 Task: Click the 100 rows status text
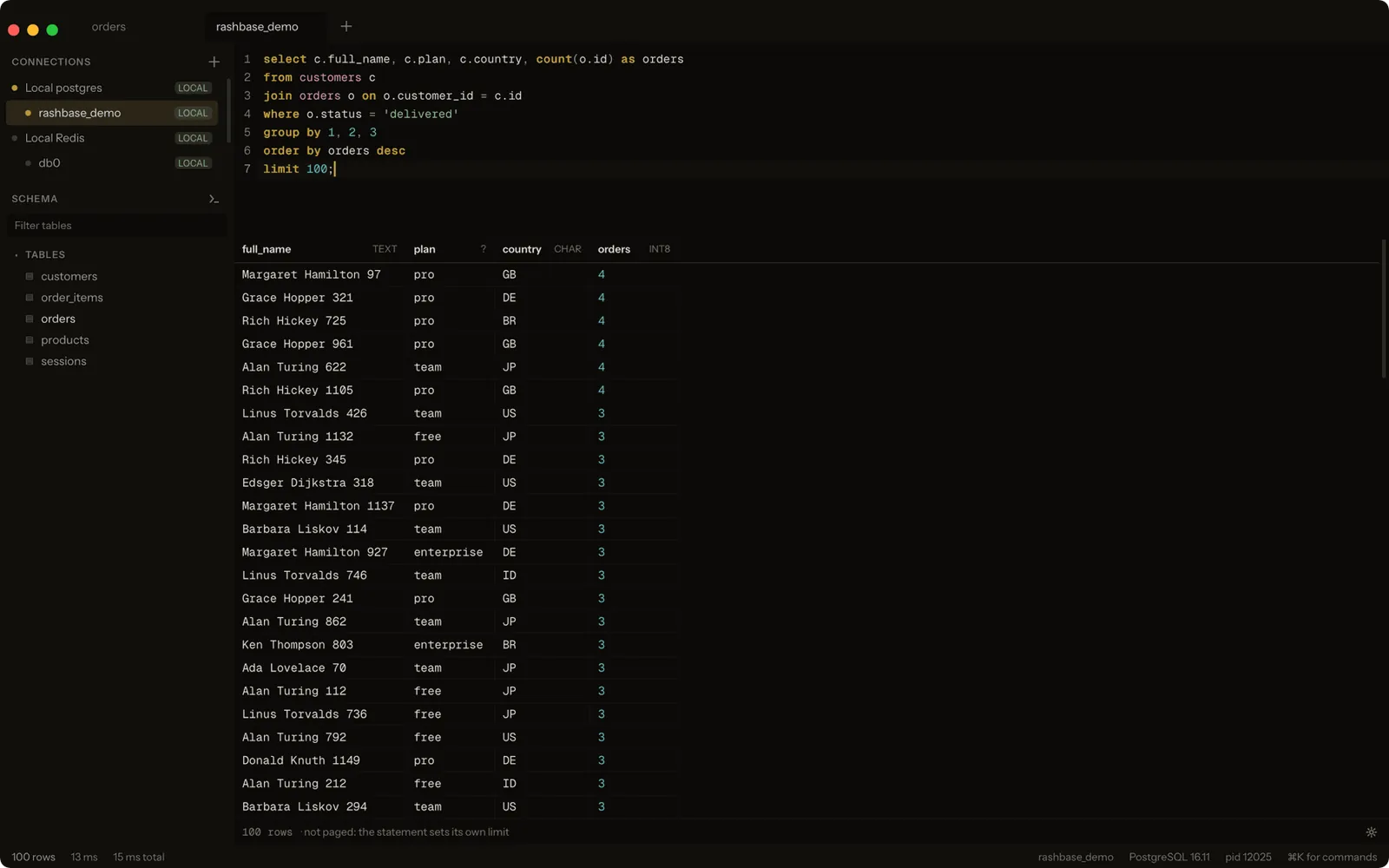[x=34, y=857]
